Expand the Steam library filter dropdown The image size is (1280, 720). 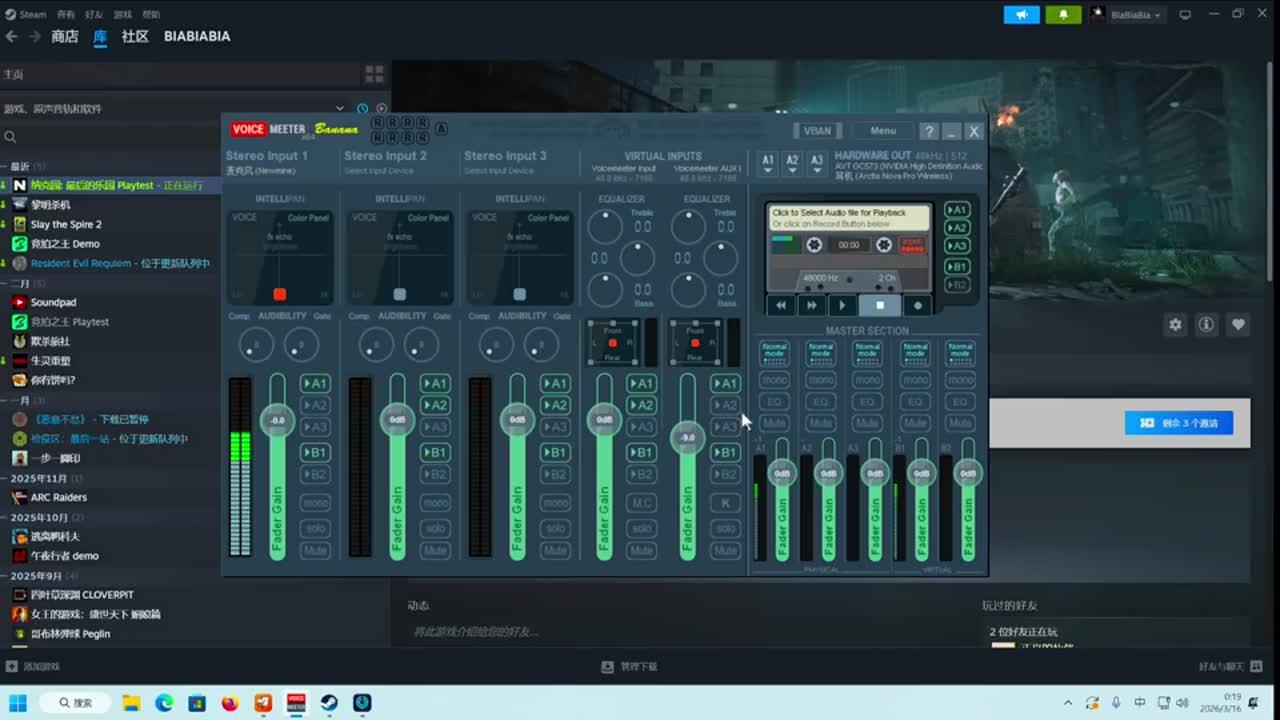[x=340, y=108]
